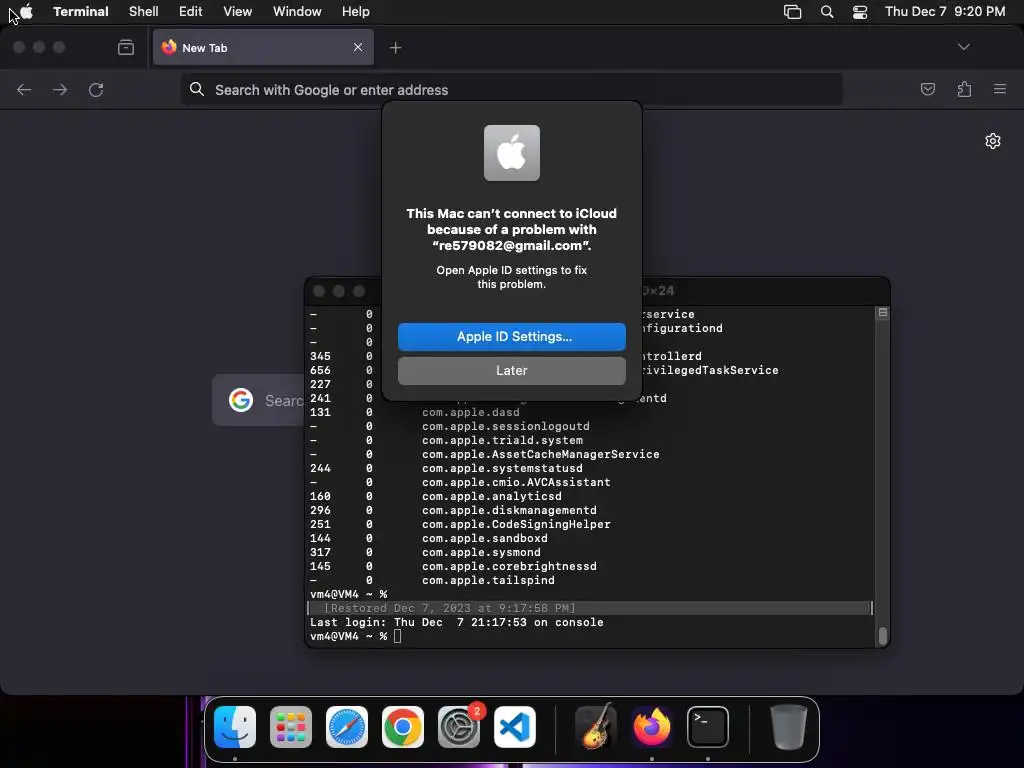
Task: Open the Help menu
Action: pos(355,11)
